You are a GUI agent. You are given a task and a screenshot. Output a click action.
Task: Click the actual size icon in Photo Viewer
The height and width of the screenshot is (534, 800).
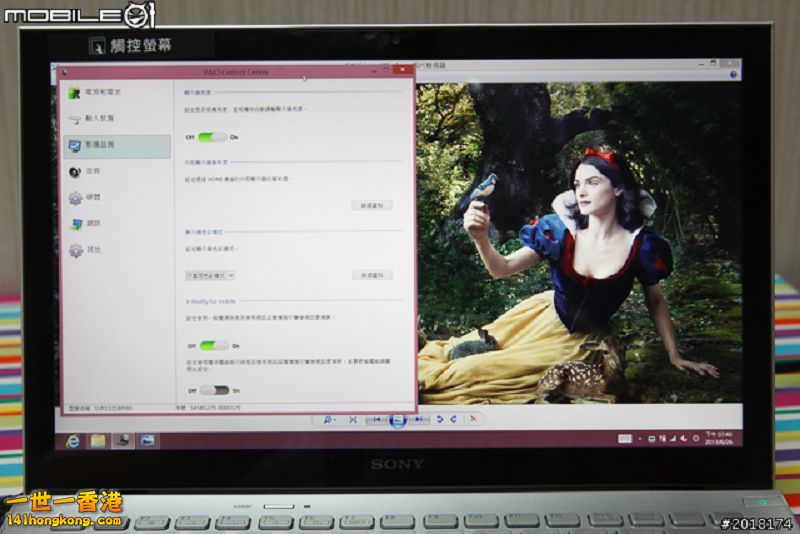coord(353,419)
